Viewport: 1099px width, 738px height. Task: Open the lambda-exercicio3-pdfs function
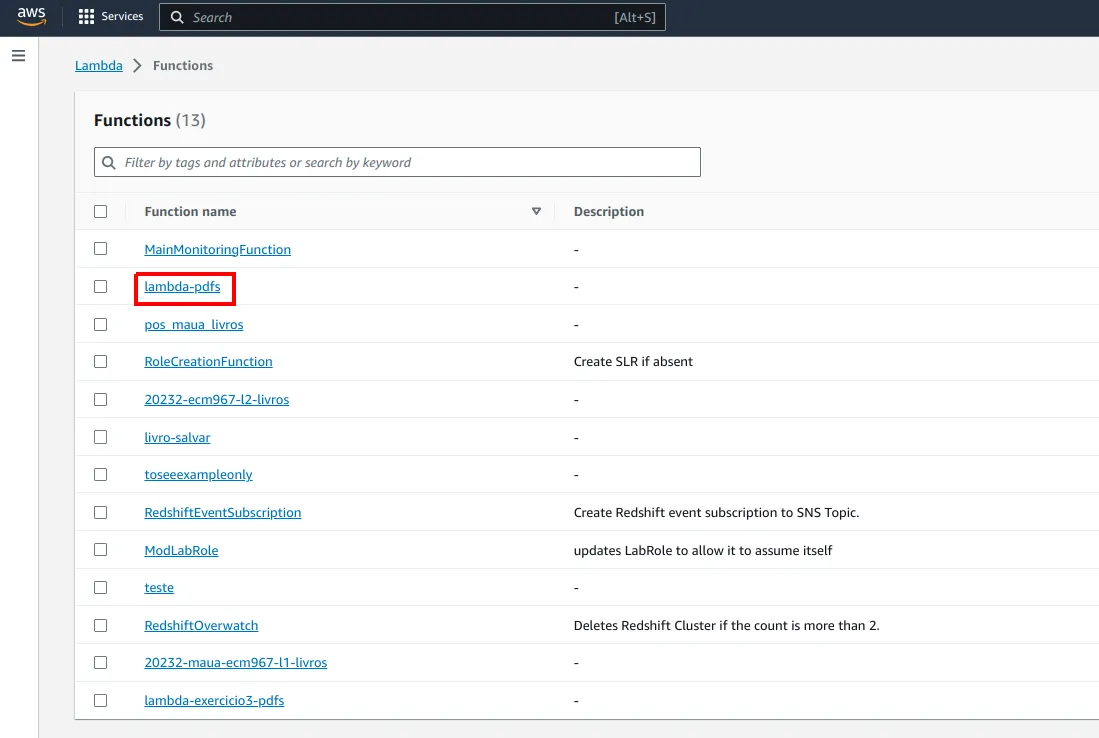214,700
